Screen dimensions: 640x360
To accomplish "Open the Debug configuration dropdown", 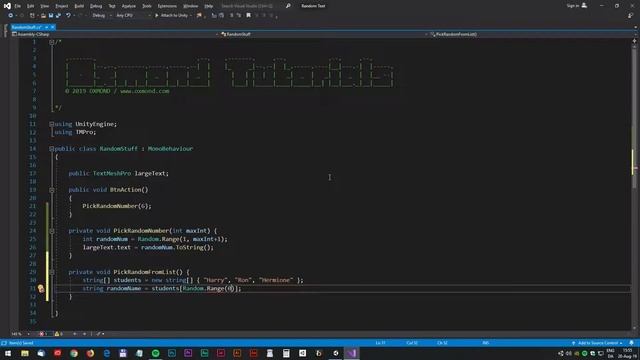I will [x=102, y=16].
